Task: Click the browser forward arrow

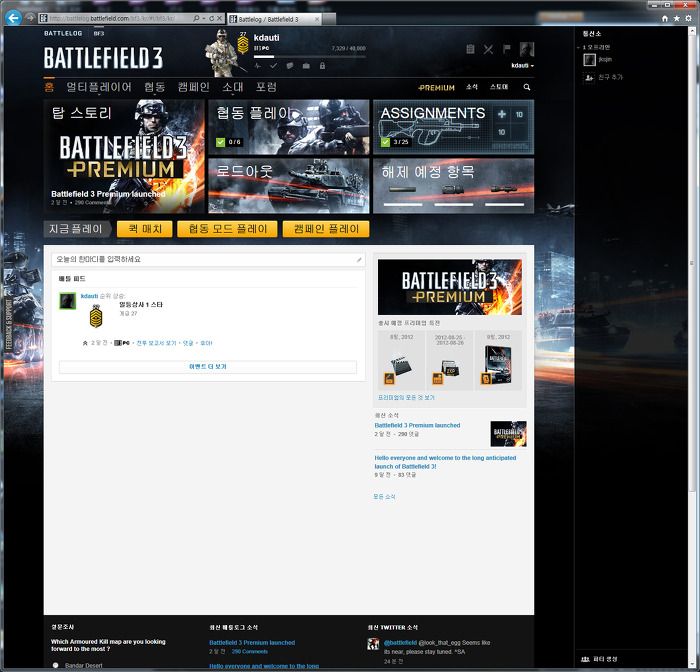Action: 30,18
